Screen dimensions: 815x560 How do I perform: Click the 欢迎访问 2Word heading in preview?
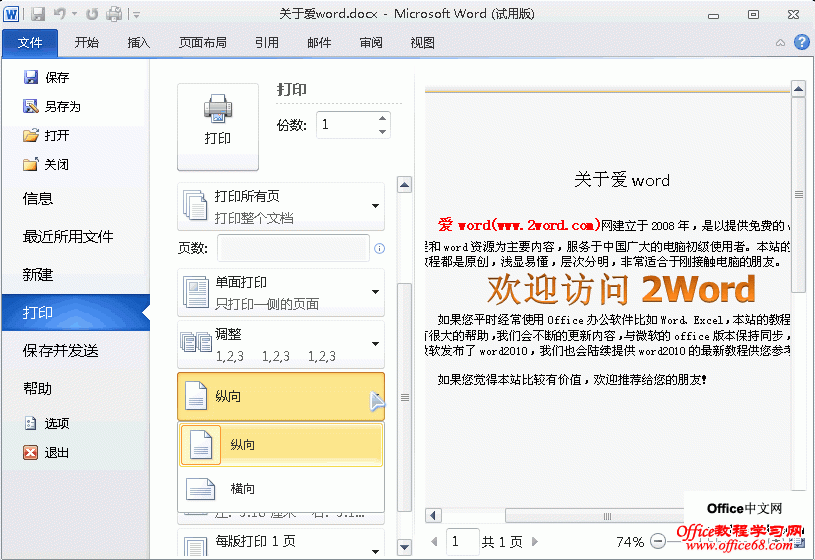pyautogui.click(x=622, y=289)
